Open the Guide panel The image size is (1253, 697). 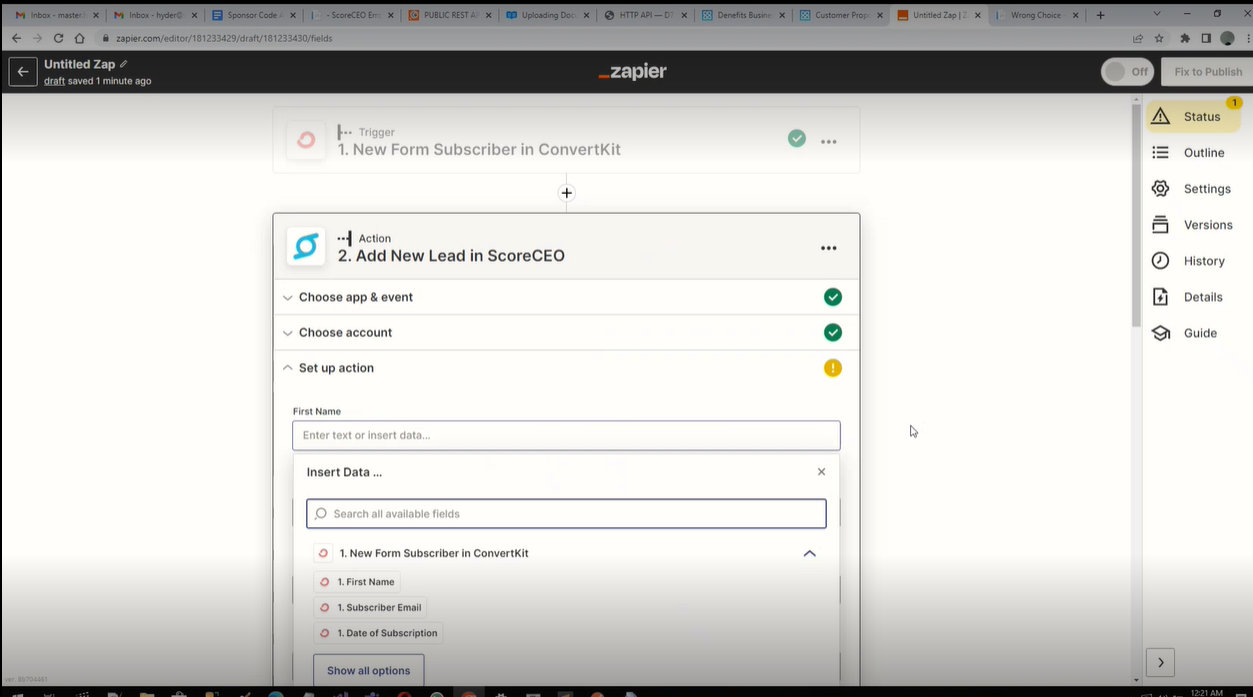[1193, 333]
